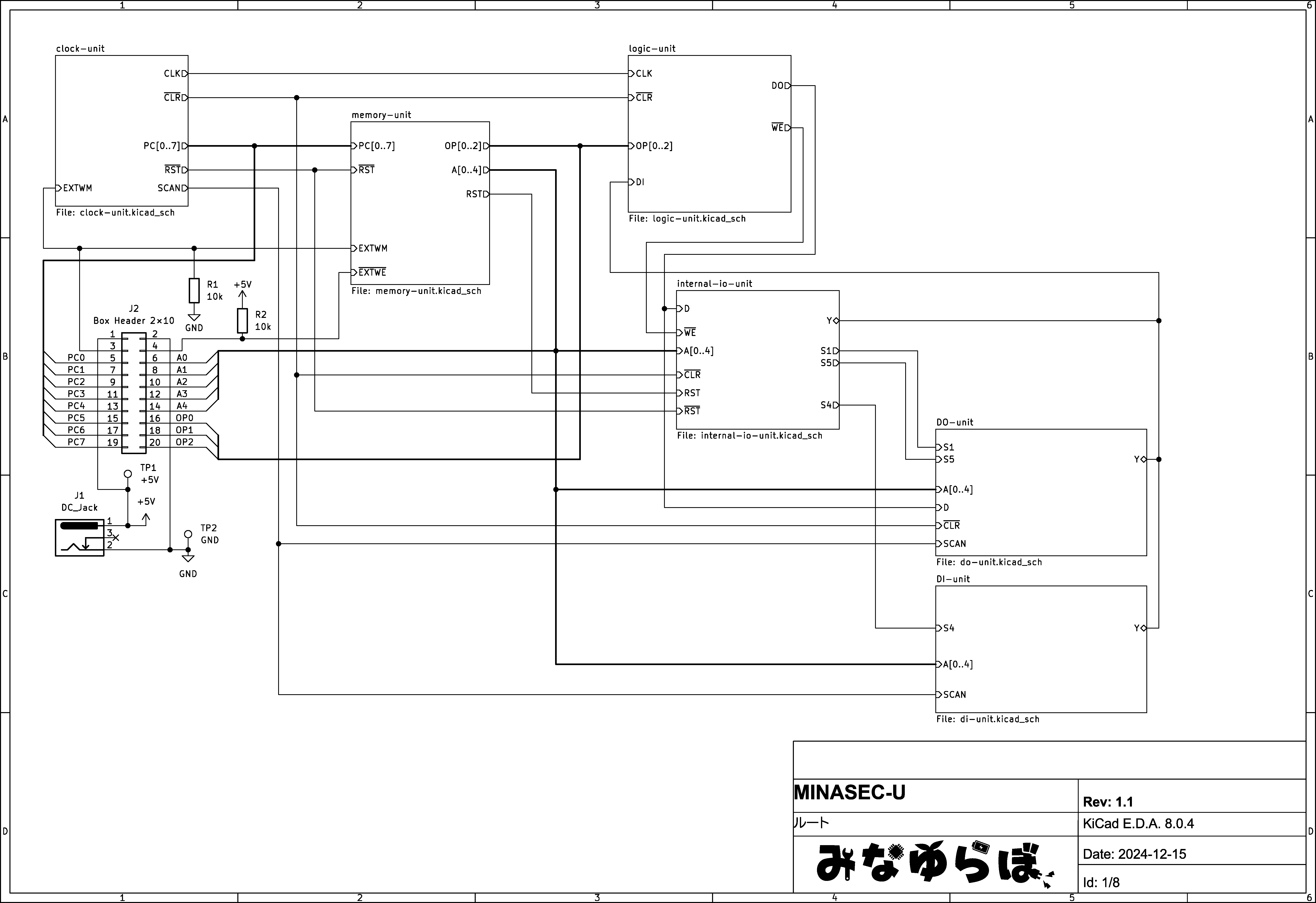Select the CLK pin on logic-unit
Image resolution: width=1316 pixels, height=903 pixels.
pos(641,74)
